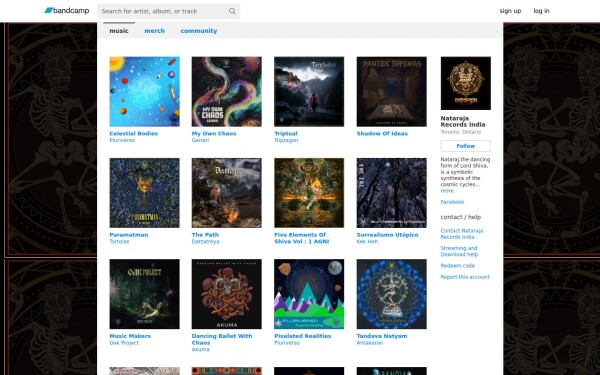Switch to the community tab
This screenshot has height=375, width=600.
[x=199, y=31]
